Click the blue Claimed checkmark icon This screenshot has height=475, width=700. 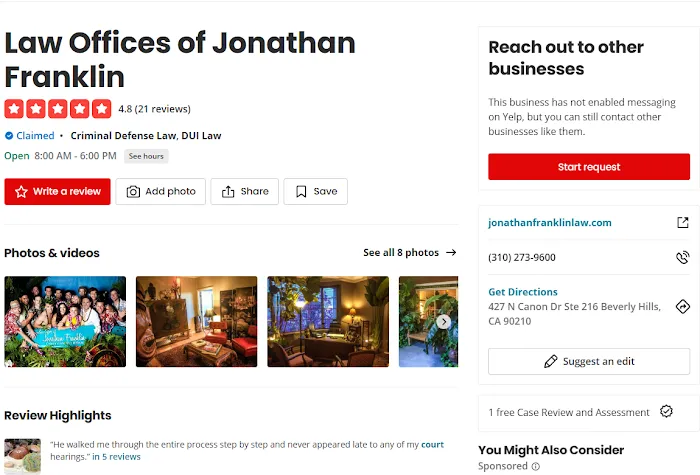click(9, 136)
